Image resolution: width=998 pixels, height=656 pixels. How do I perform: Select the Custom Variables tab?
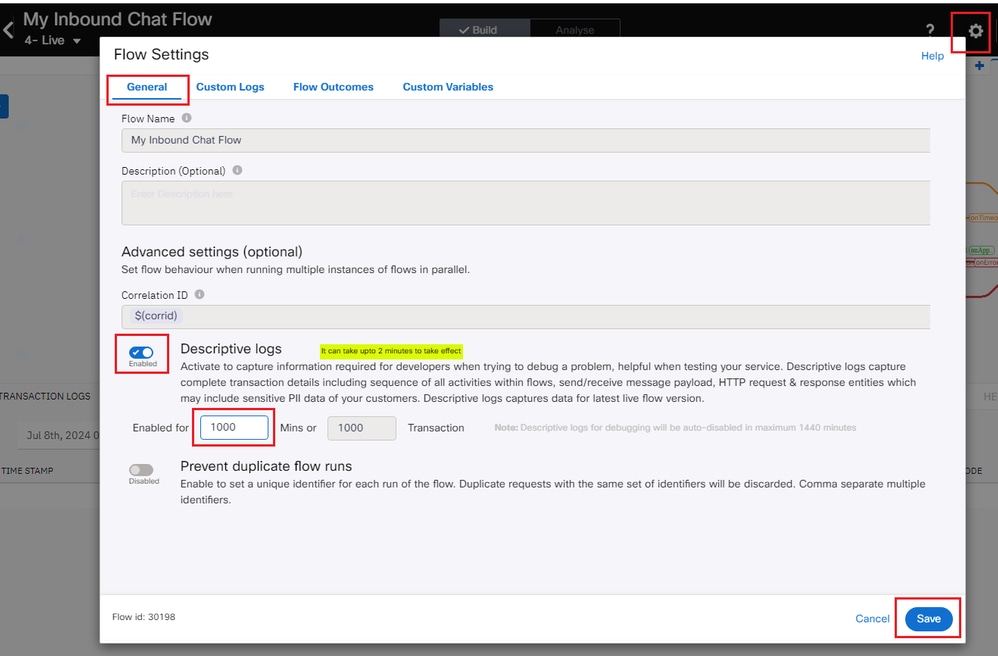coord(447,87)
